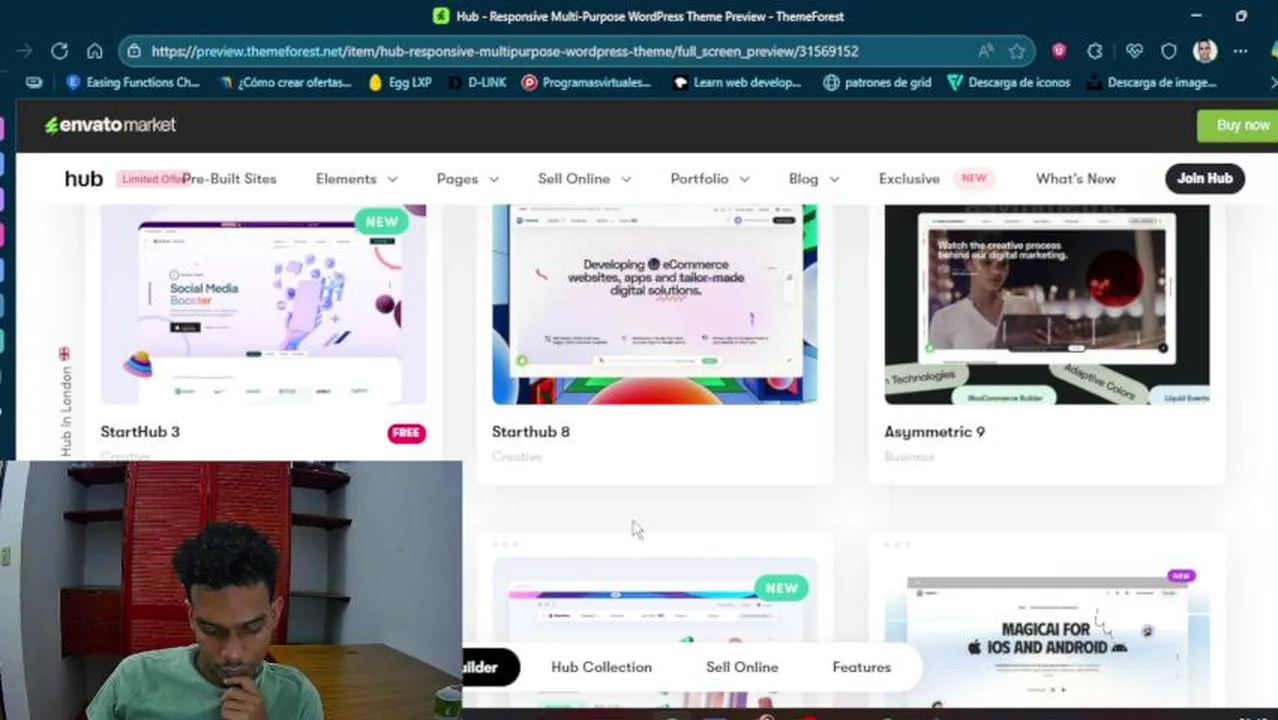
Task: Add page to favorites with star icon
Action: pos(1017,51)
